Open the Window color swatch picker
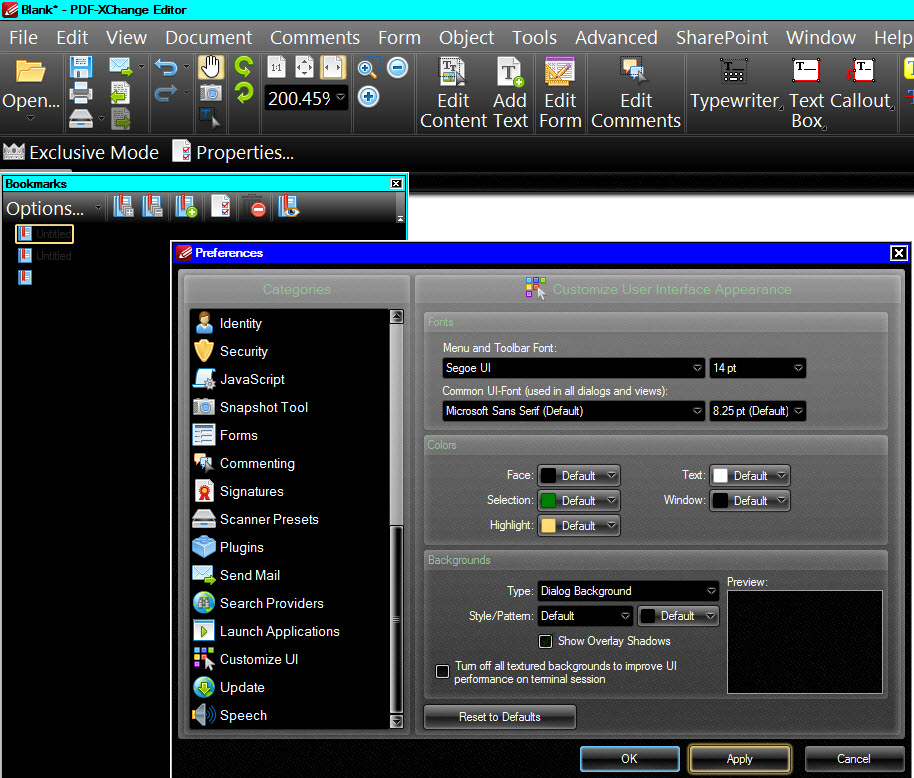 [750, 501]
